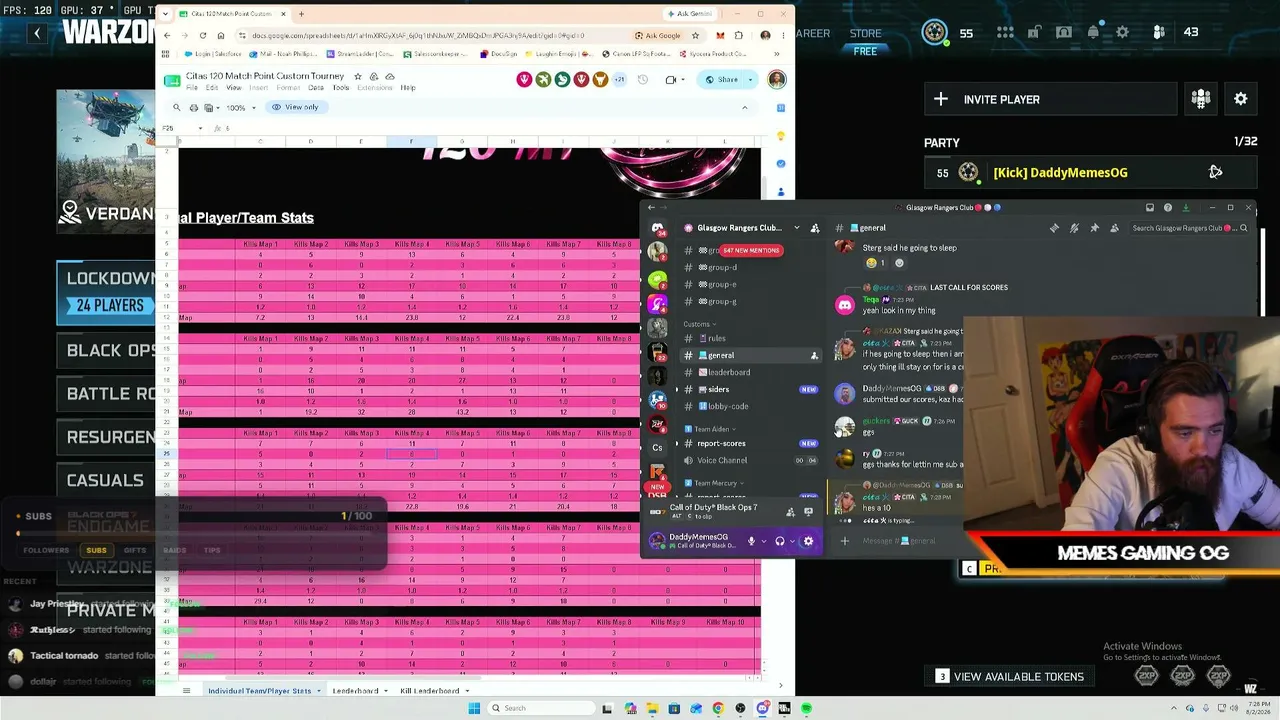Image resolution: width=1280 pixels, height=720 pixels.
Task: Open the leaderboard channel in Discord
Action: (729, 372)
